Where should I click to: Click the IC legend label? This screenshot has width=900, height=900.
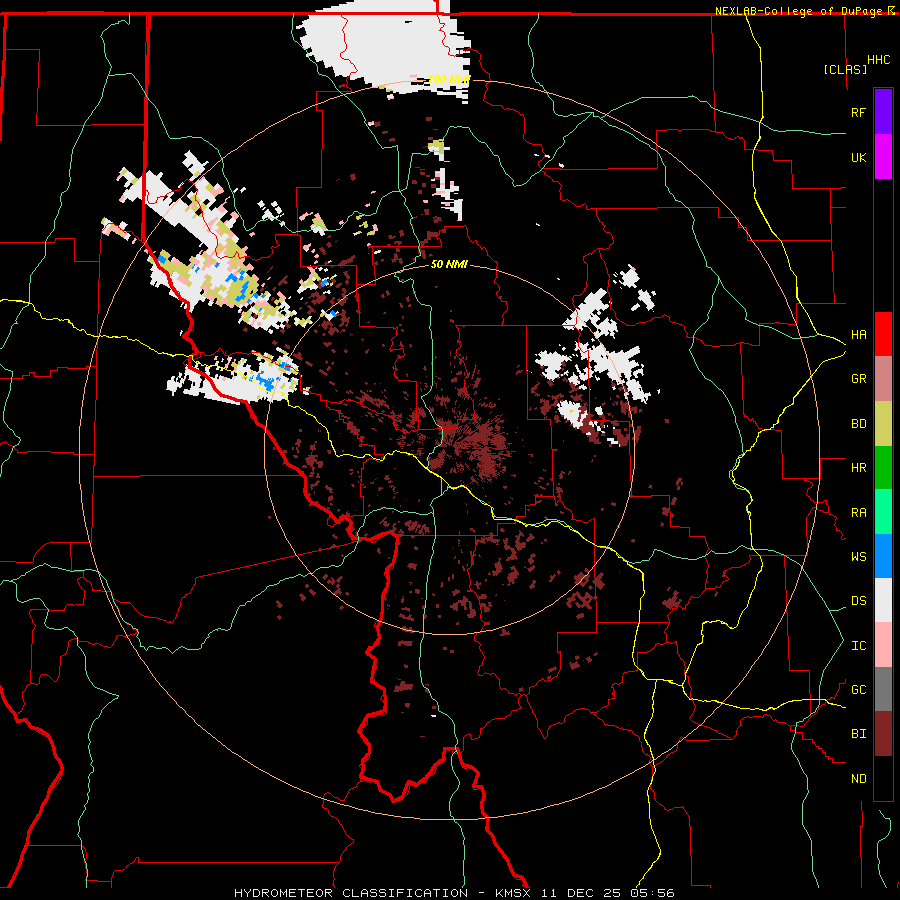pyautogui.click(x=858, y=646)
